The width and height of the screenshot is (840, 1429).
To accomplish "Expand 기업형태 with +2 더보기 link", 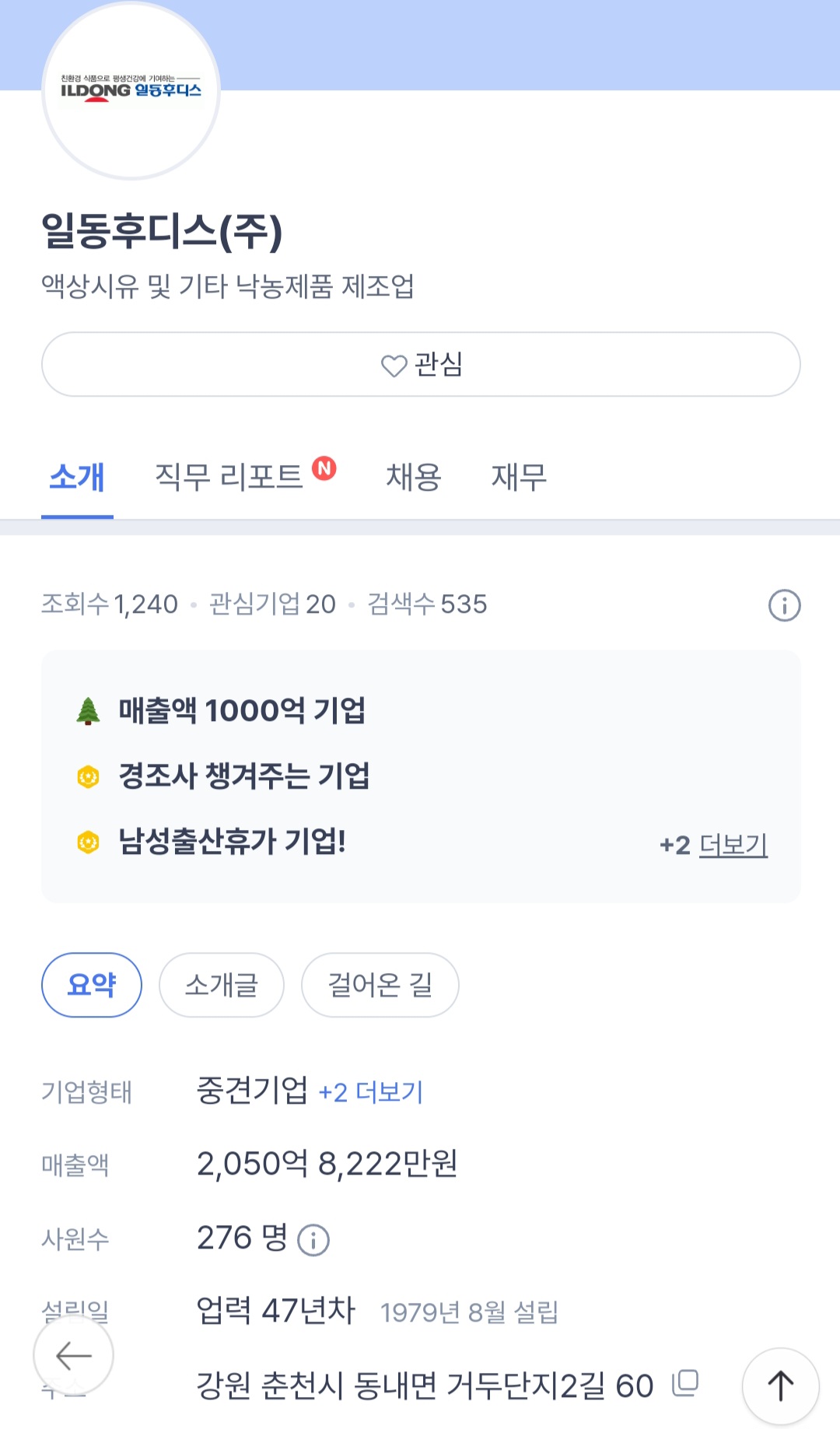I will coord(371,1092).
